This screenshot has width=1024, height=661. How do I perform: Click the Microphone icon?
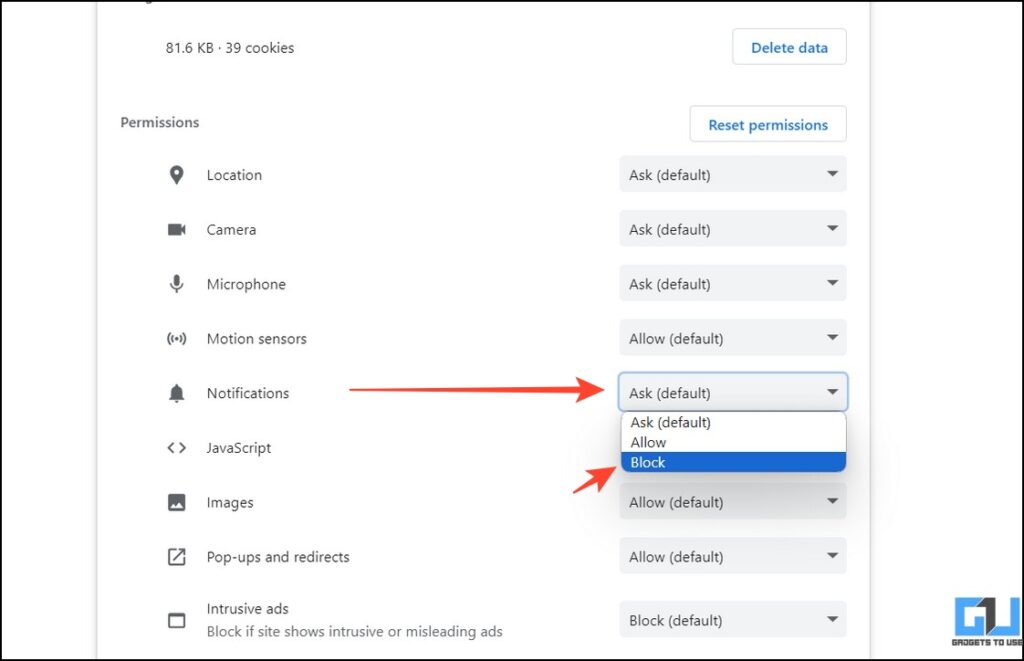click(x=176, y=283)
